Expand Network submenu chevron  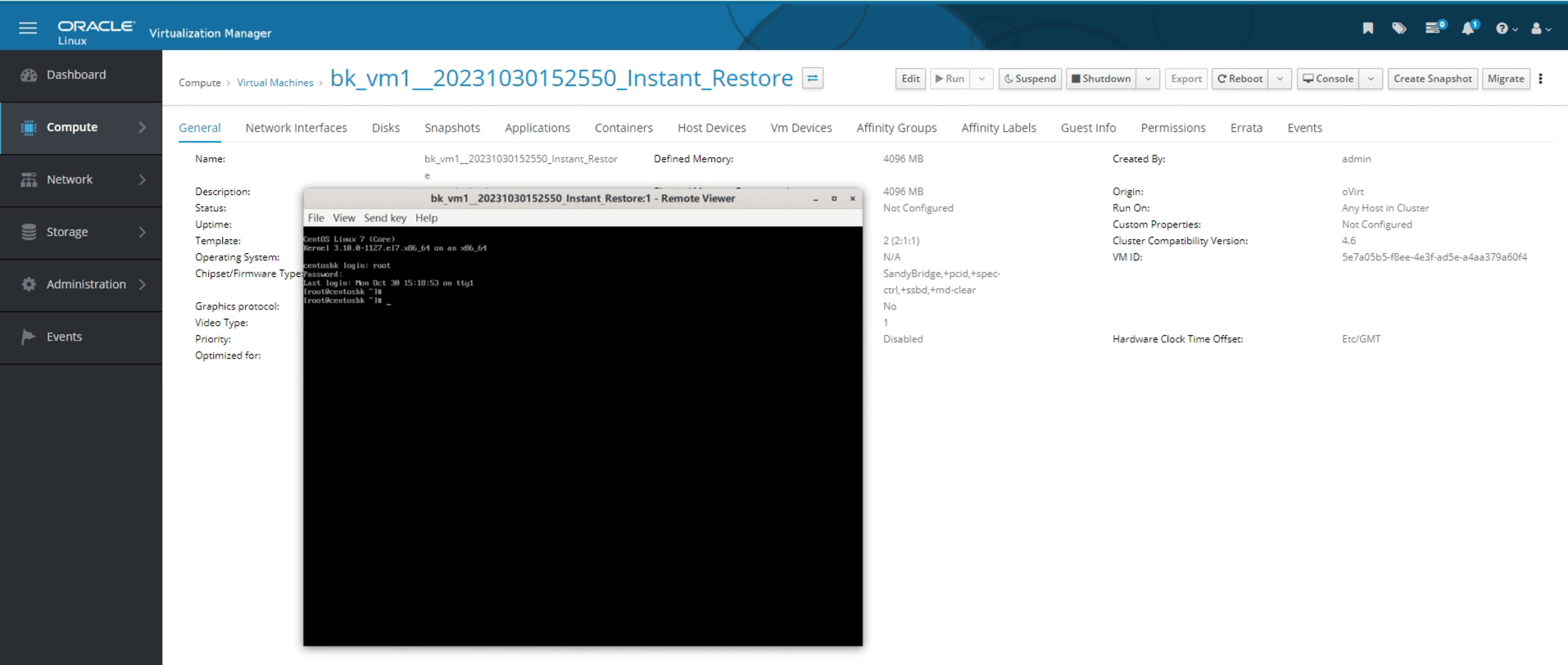tap(142, 179)
